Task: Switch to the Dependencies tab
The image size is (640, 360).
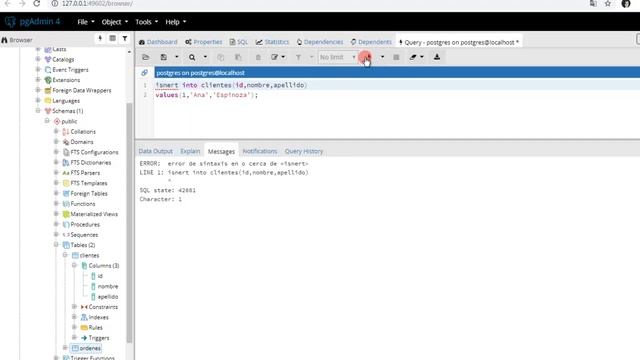Action: point(320,42)
